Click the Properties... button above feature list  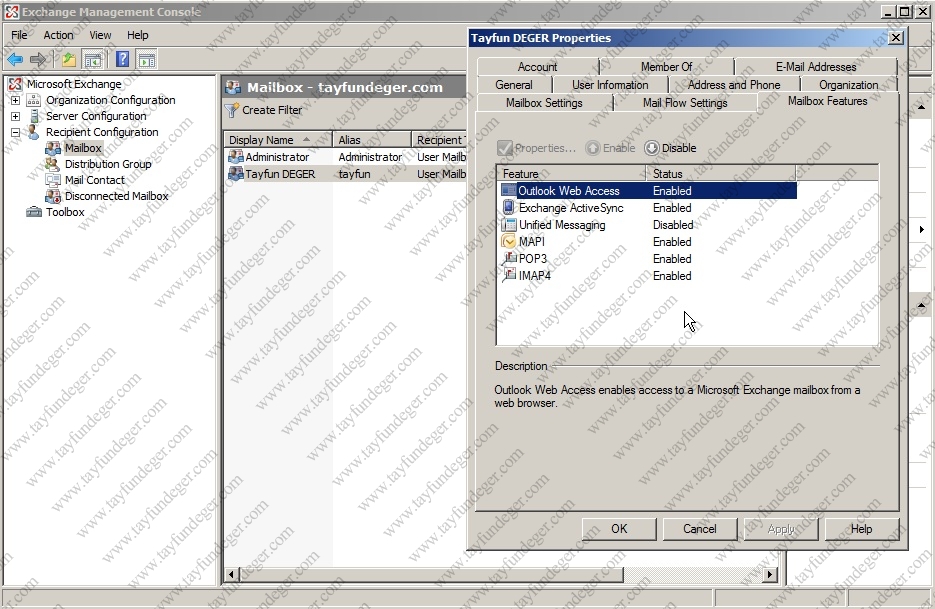pyautogui.click(x=537, y=148)
